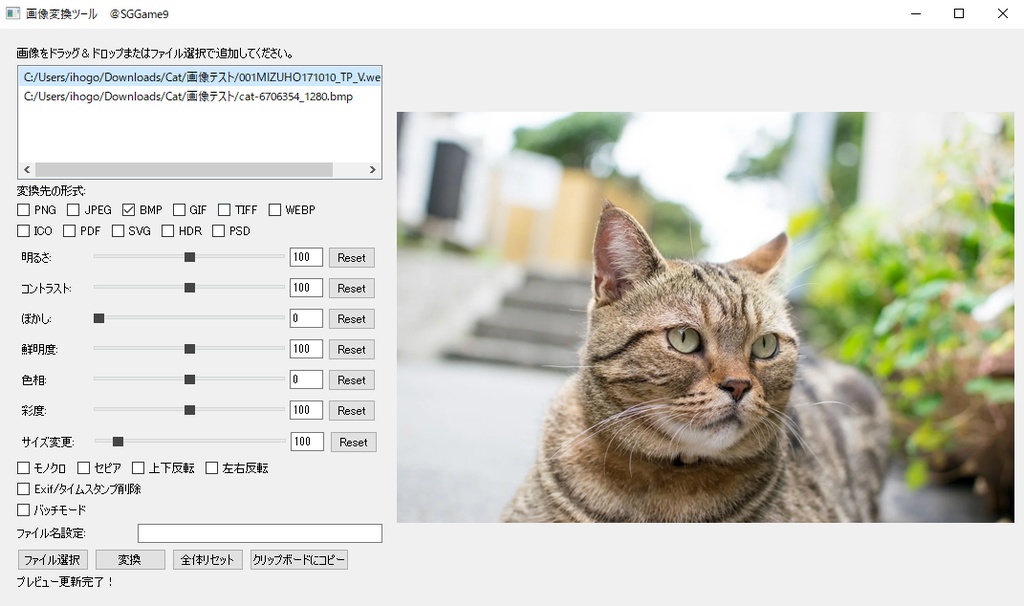The image size is (1024, 606).
Task: Uncheck the BMP format checkbox
Action: coord(128,210)
